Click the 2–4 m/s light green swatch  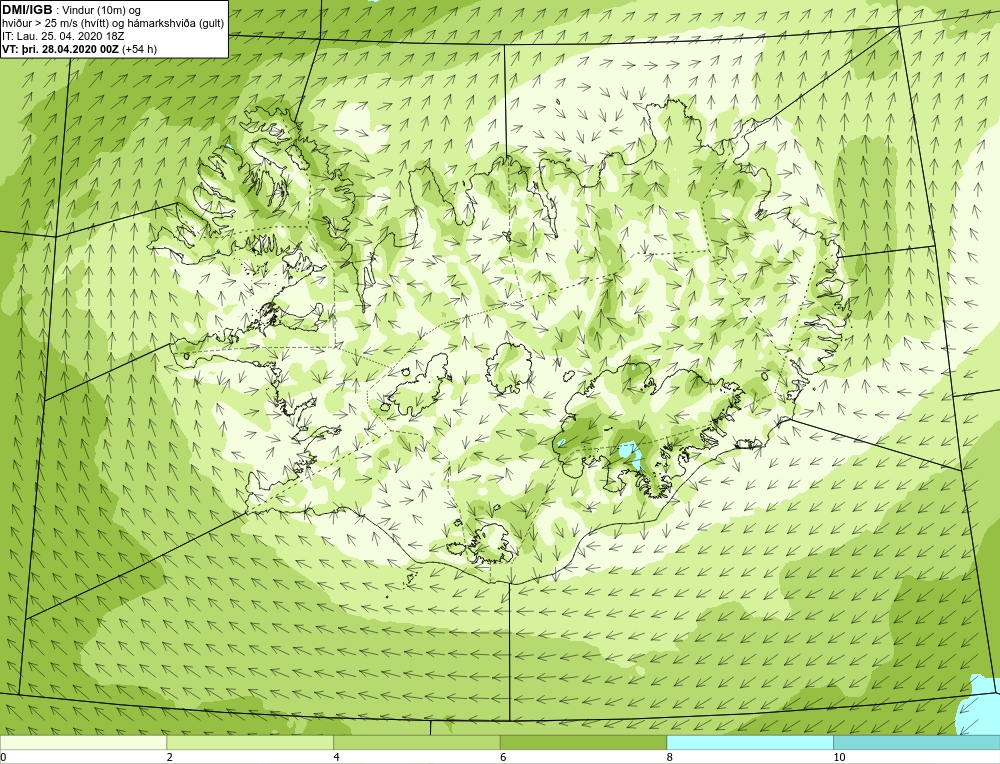coord(250,742)
